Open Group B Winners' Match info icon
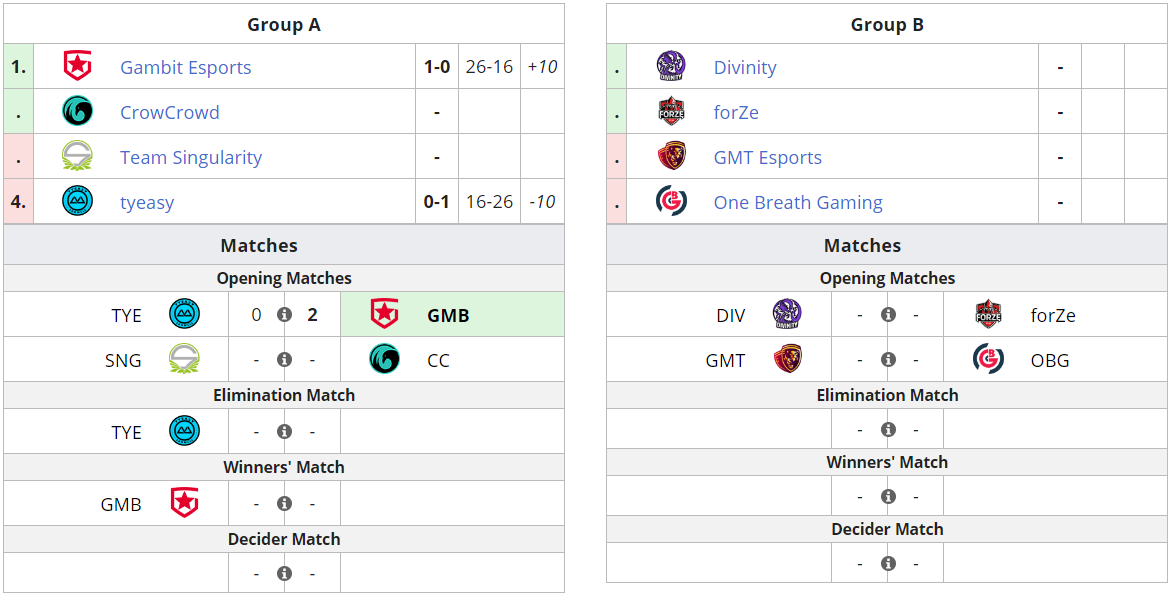This screenshot has height=596, width=1172. (888, 497)
